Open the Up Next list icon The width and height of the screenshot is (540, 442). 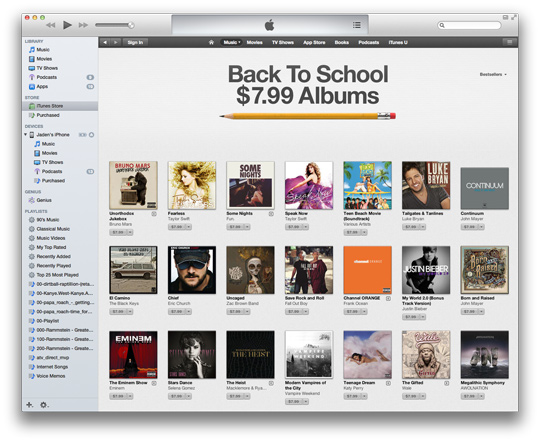click(x=357, y=25)
